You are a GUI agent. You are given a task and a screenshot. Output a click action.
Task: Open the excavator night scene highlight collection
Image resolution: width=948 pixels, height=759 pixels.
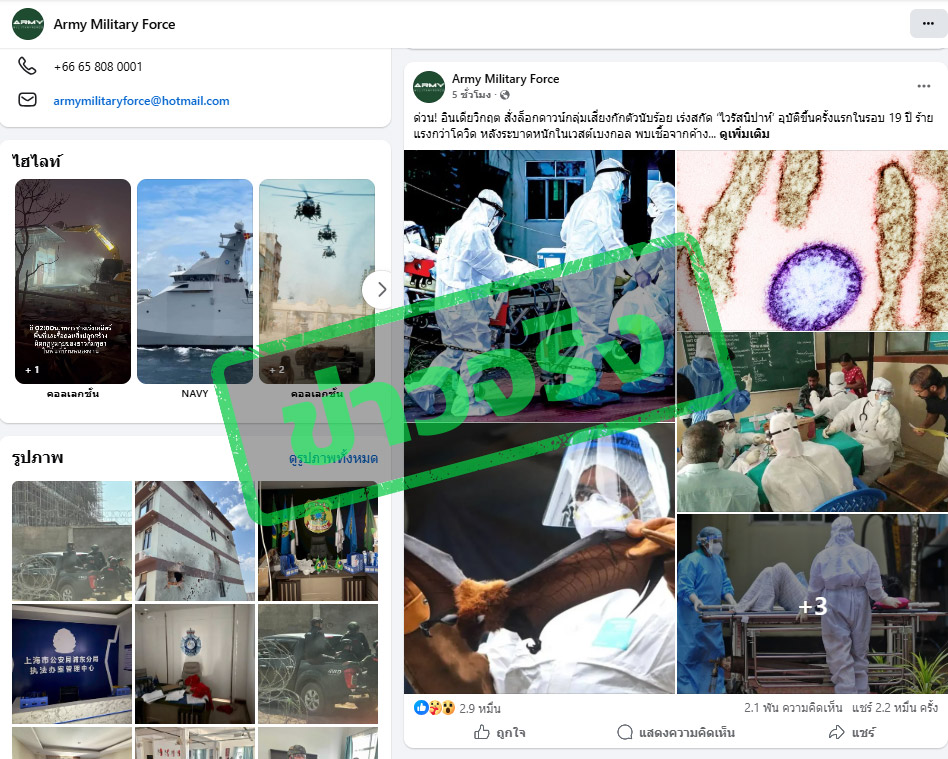[x=73, y=281]
